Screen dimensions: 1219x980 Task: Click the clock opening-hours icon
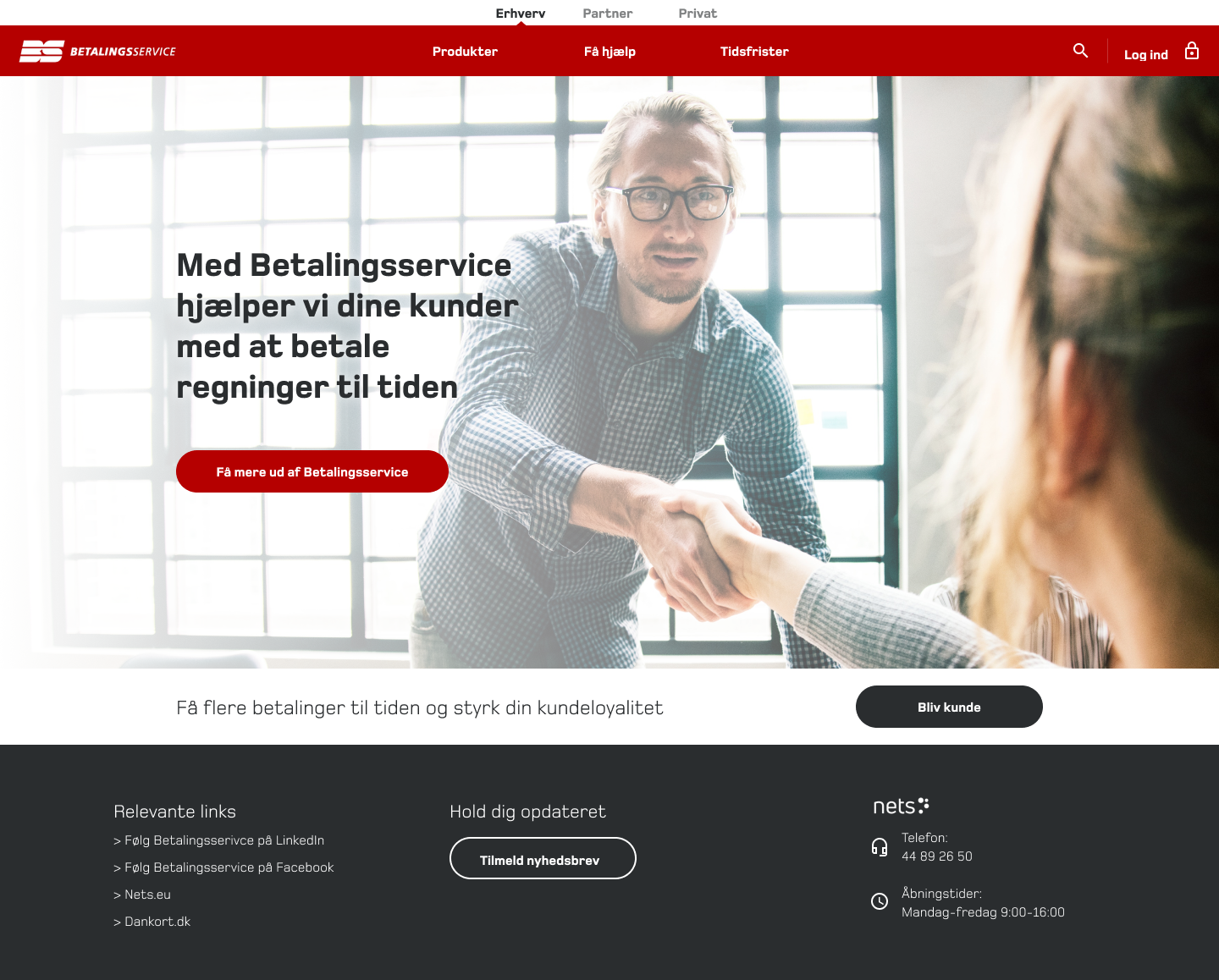coord(880,901)
